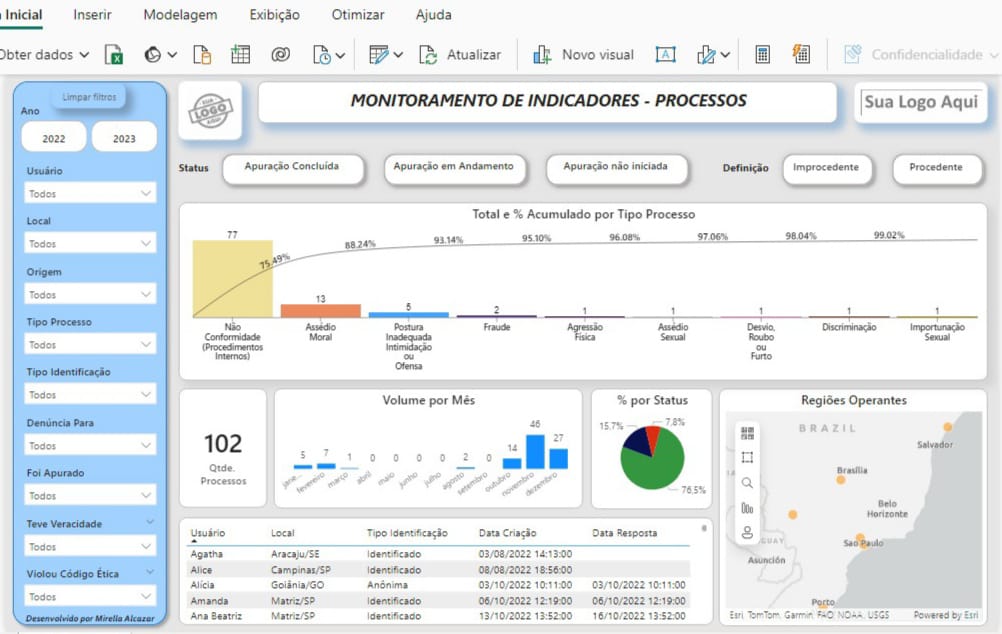Import data from Excel workbook icon
The height and width of the screenshot is (634, 1002).
pos(114,55)
